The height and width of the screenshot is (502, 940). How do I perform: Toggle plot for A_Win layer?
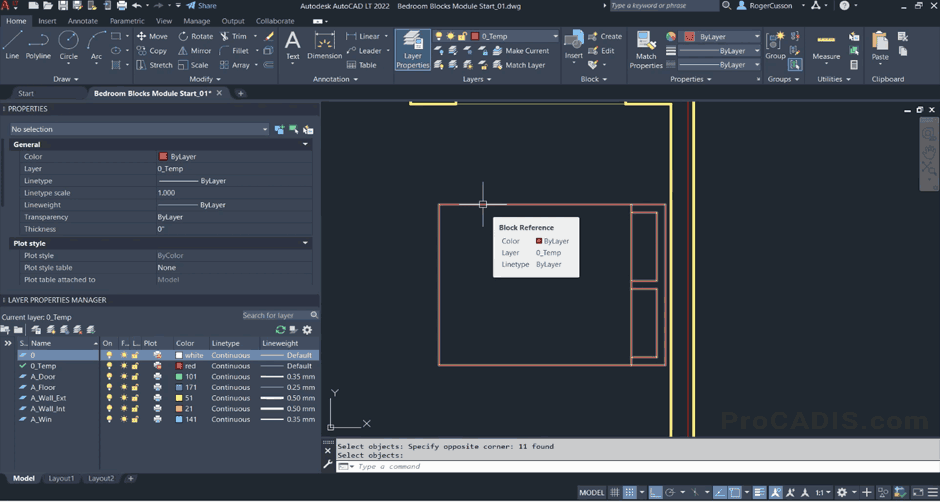pos(158,419)
